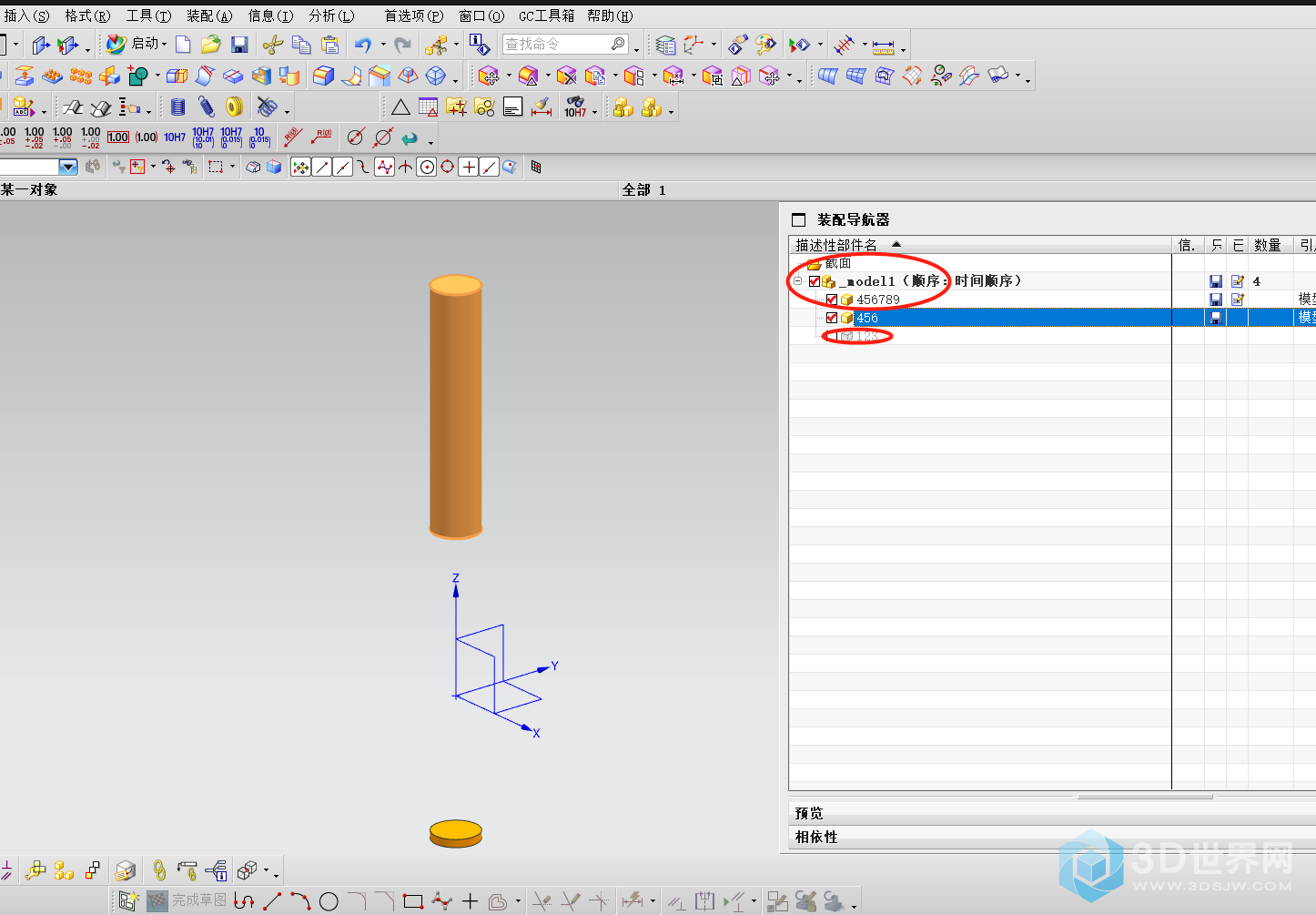Paste from clipboard with the clipboard icon
1316x915 pixels.
(x=330, y=45)
